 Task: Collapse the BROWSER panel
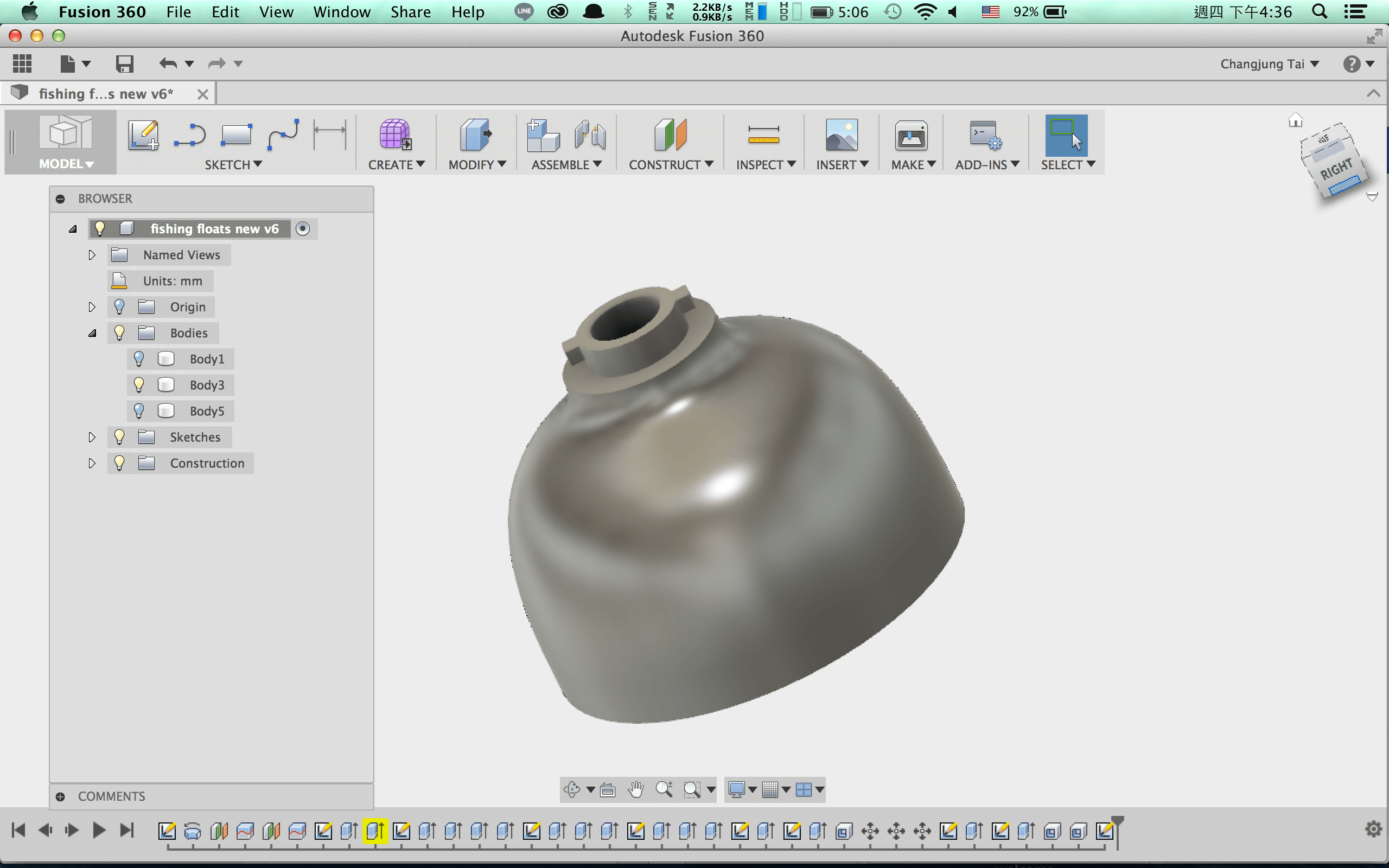[60, 199]
